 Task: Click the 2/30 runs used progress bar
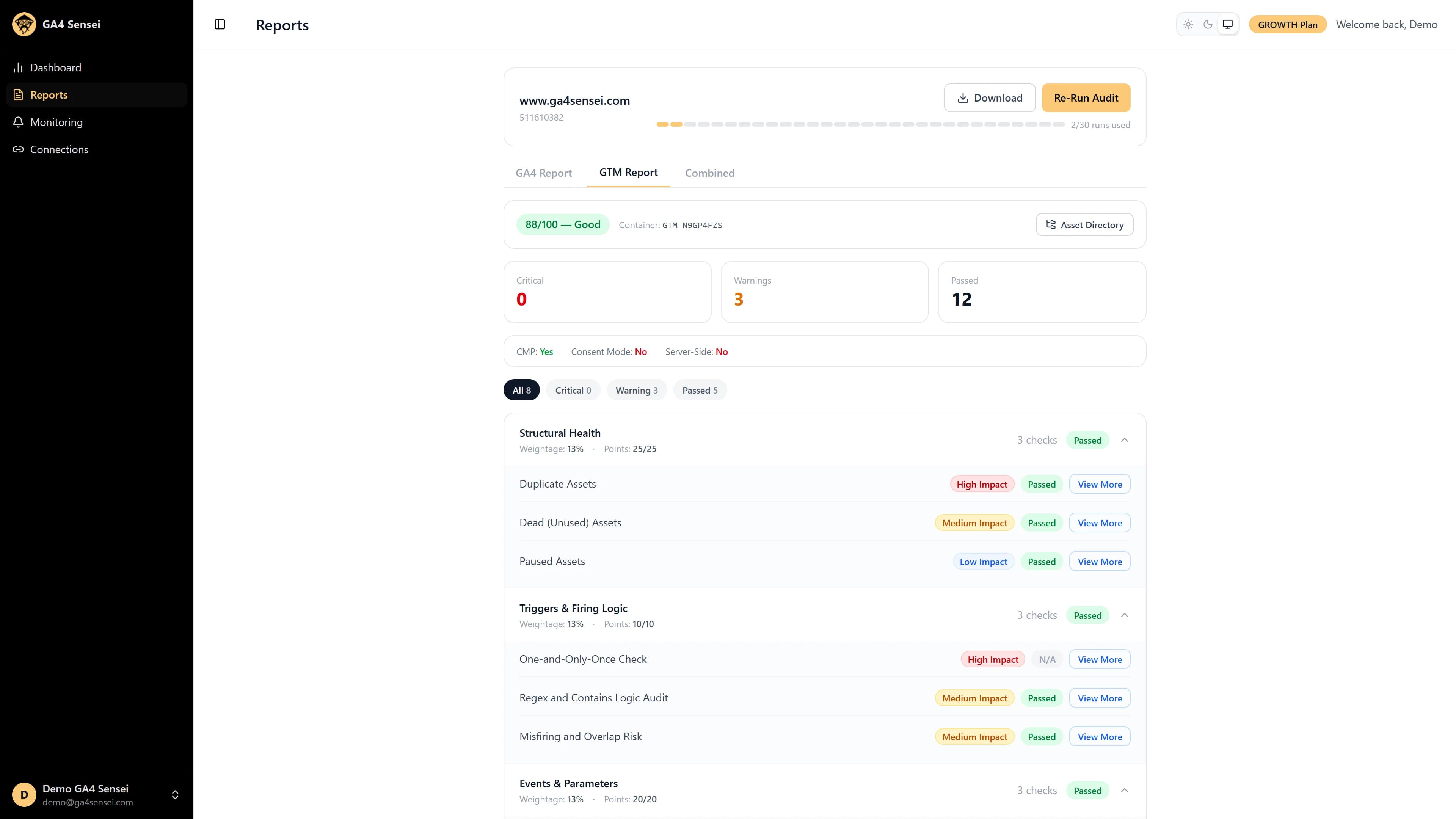[x=860, y=124]
